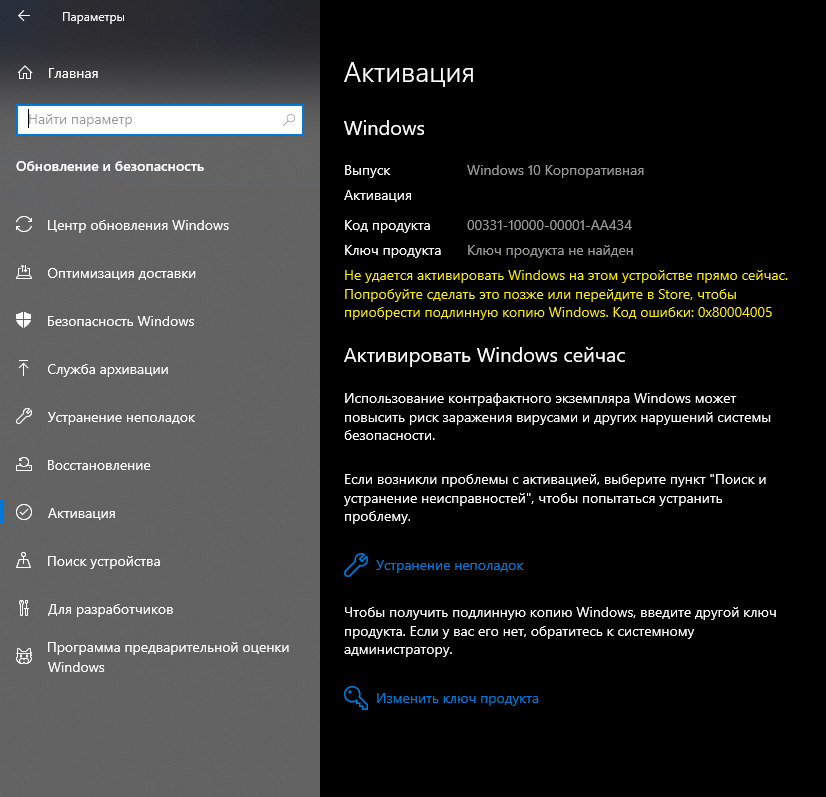Select Активация in sidebar
This screenshot has height=797, width=826.
pos(82,513)
